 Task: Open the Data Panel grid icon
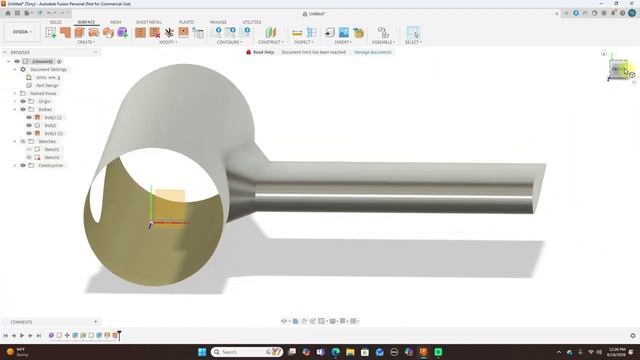[17, 13]
